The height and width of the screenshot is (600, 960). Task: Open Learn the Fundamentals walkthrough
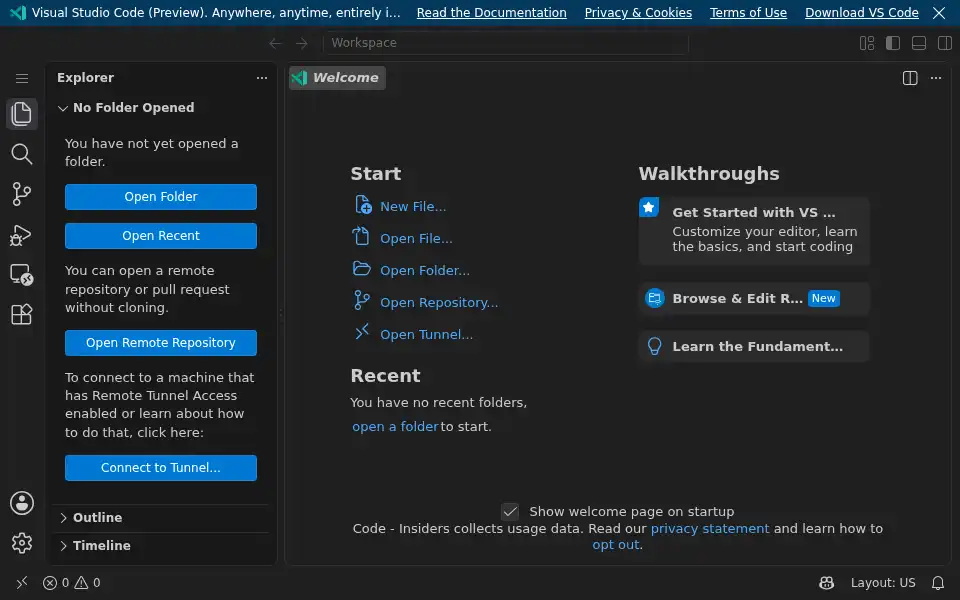pyautogui.click(x=754, y=347)
